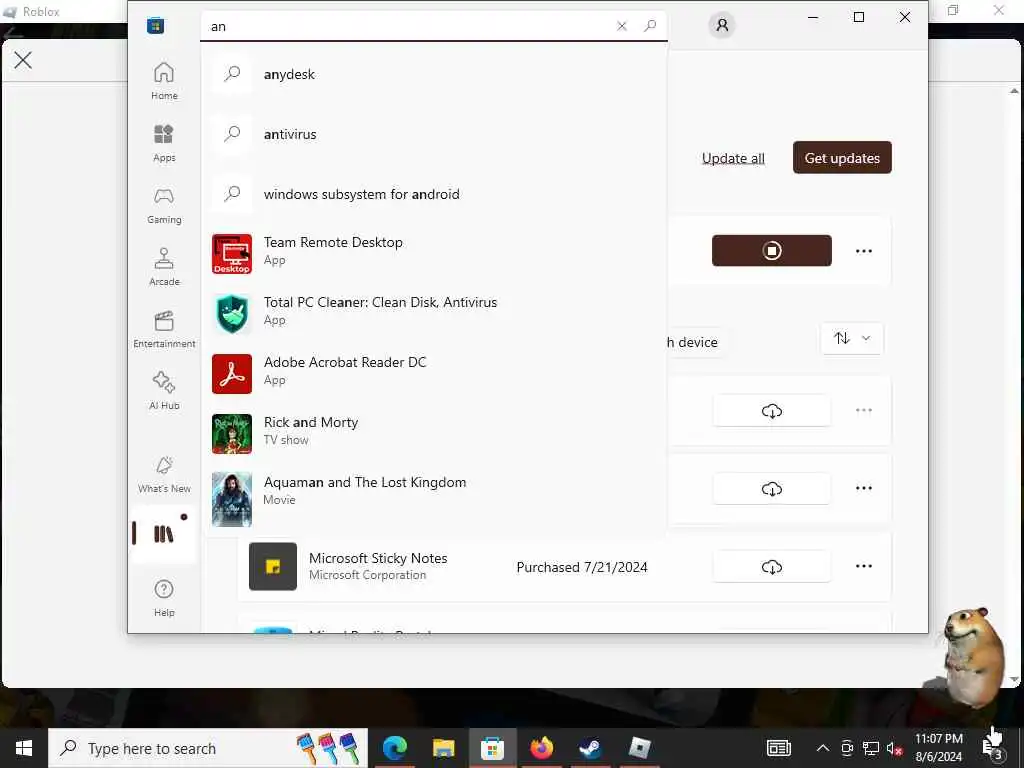Screen dimensions: 1024x768
Task: Select the Library icon in sidebar
Action: coord(164,534)
